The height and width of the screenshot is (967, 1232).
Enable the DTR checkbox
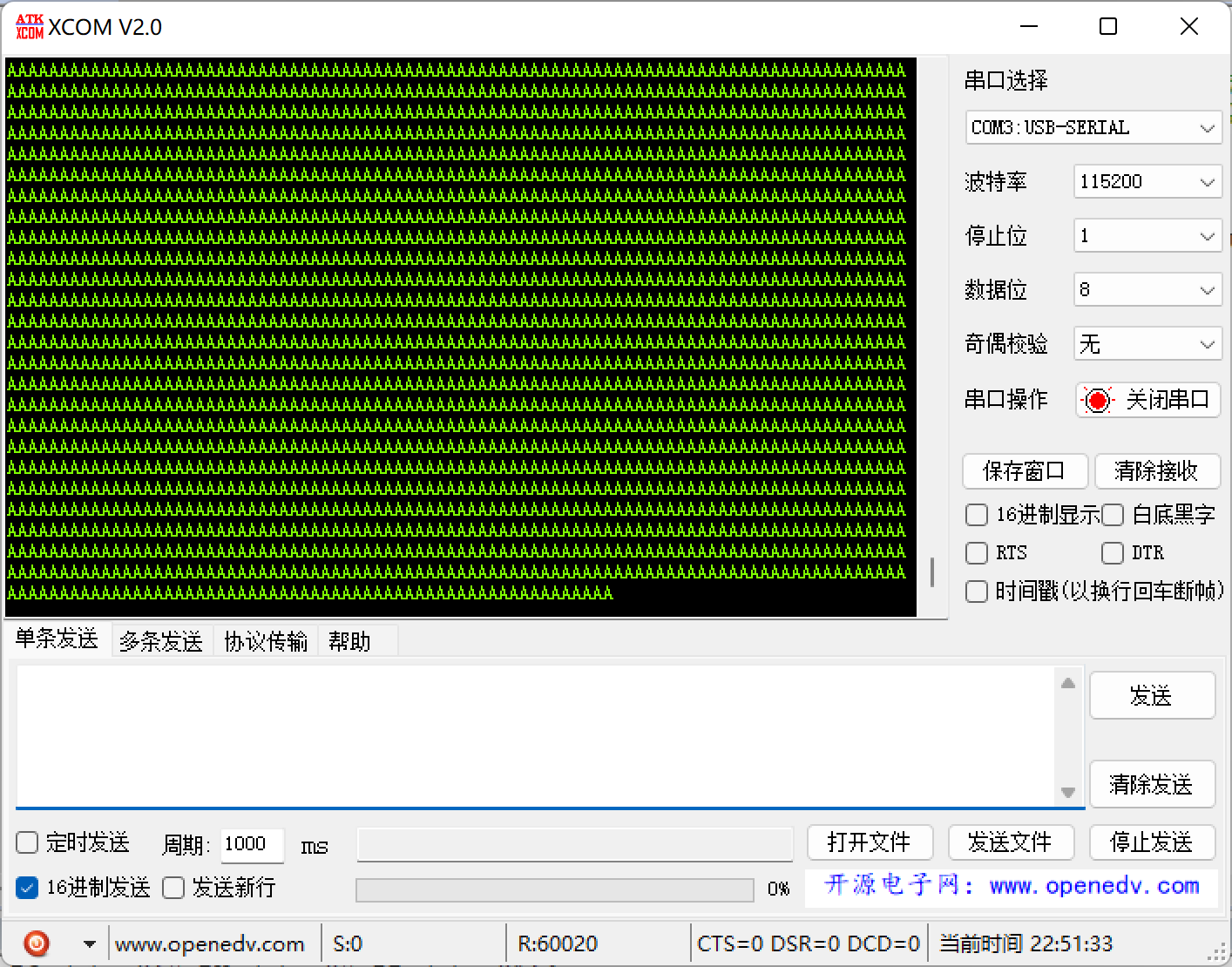(x=1113, y=553)
